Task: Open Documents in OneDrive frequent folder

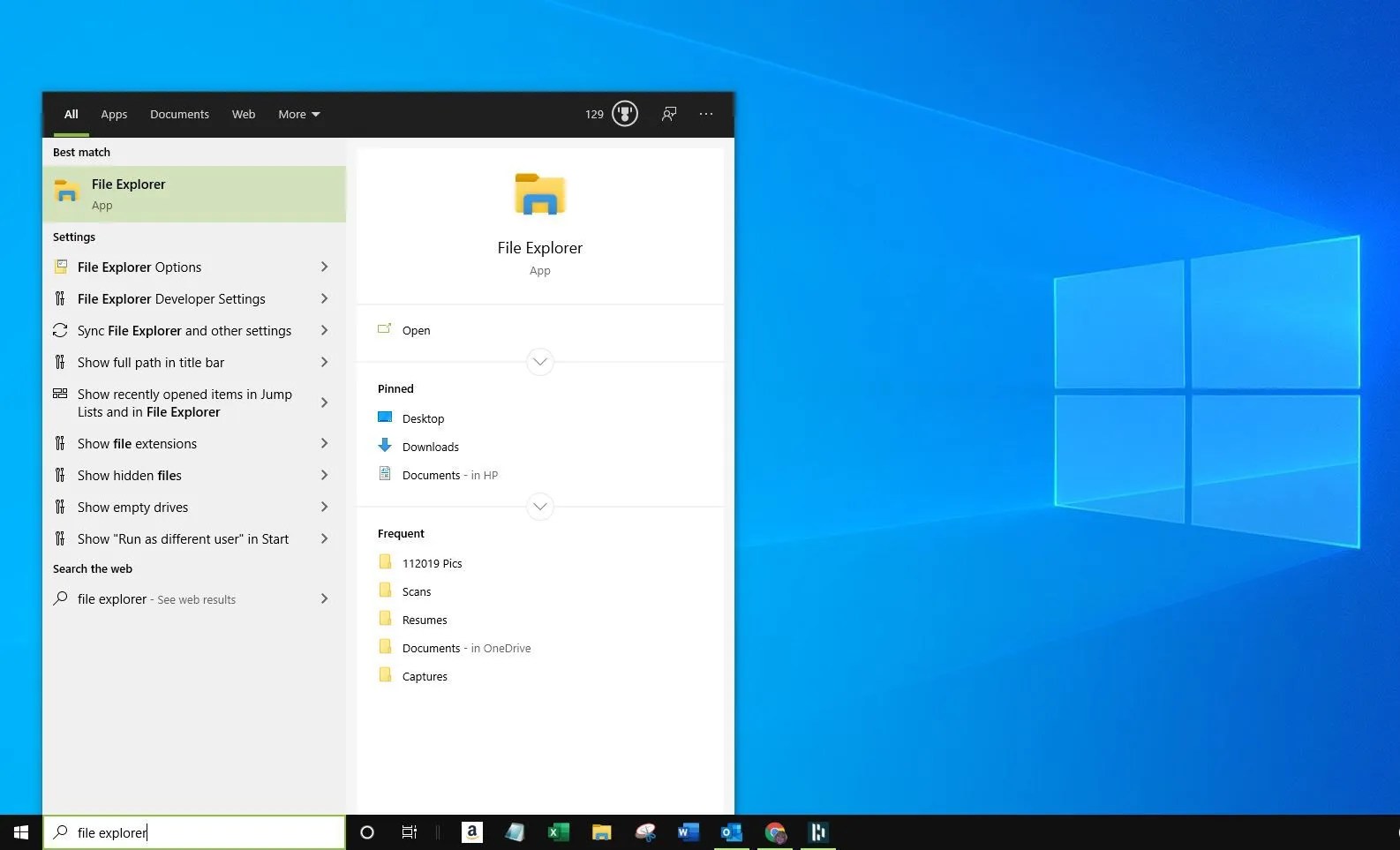Action: click(x=466, y=648)
